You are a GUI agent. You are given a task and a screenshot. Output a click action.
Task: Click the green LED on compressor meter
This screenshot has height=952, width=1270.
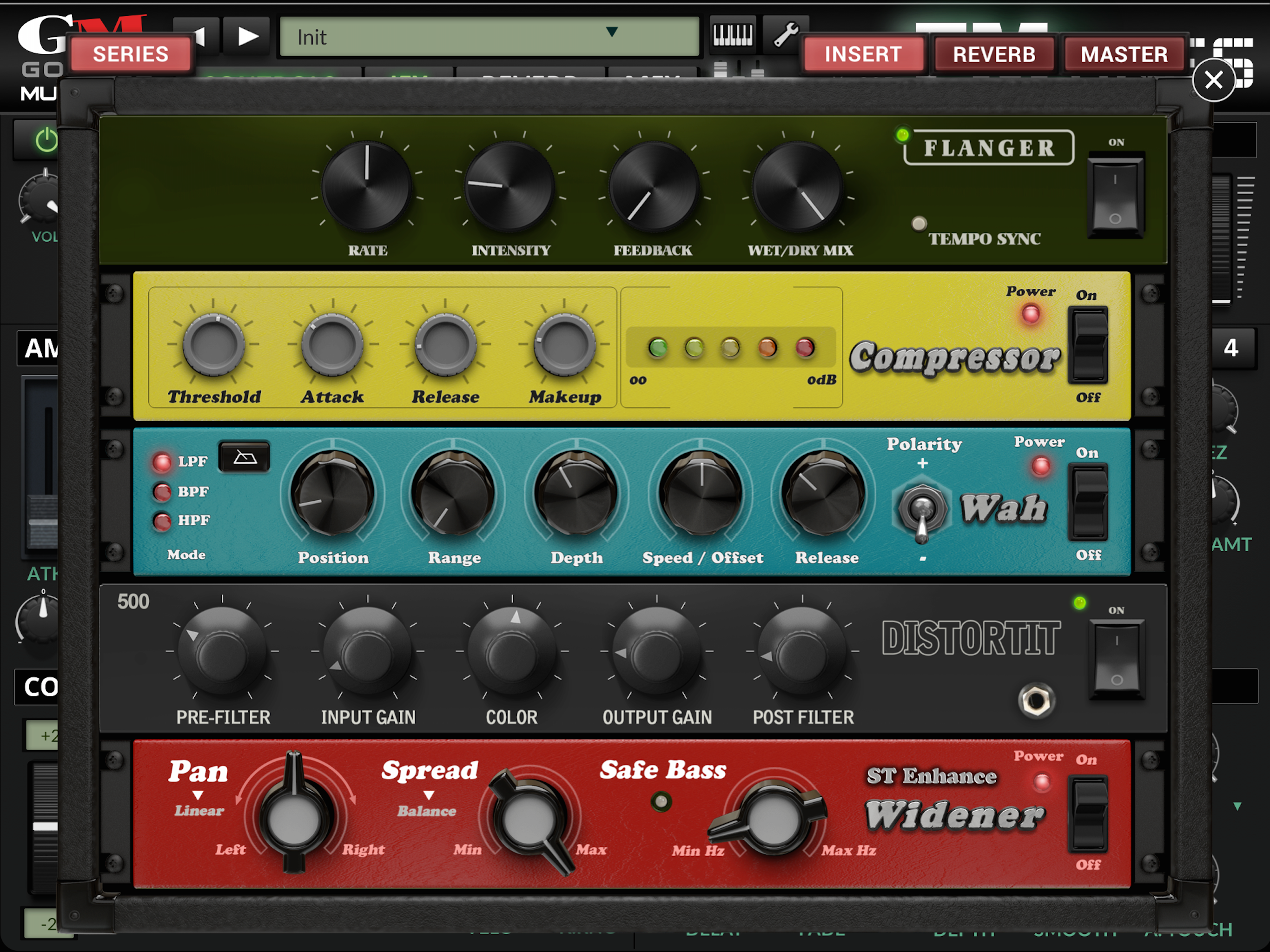(x=658, y=347)
